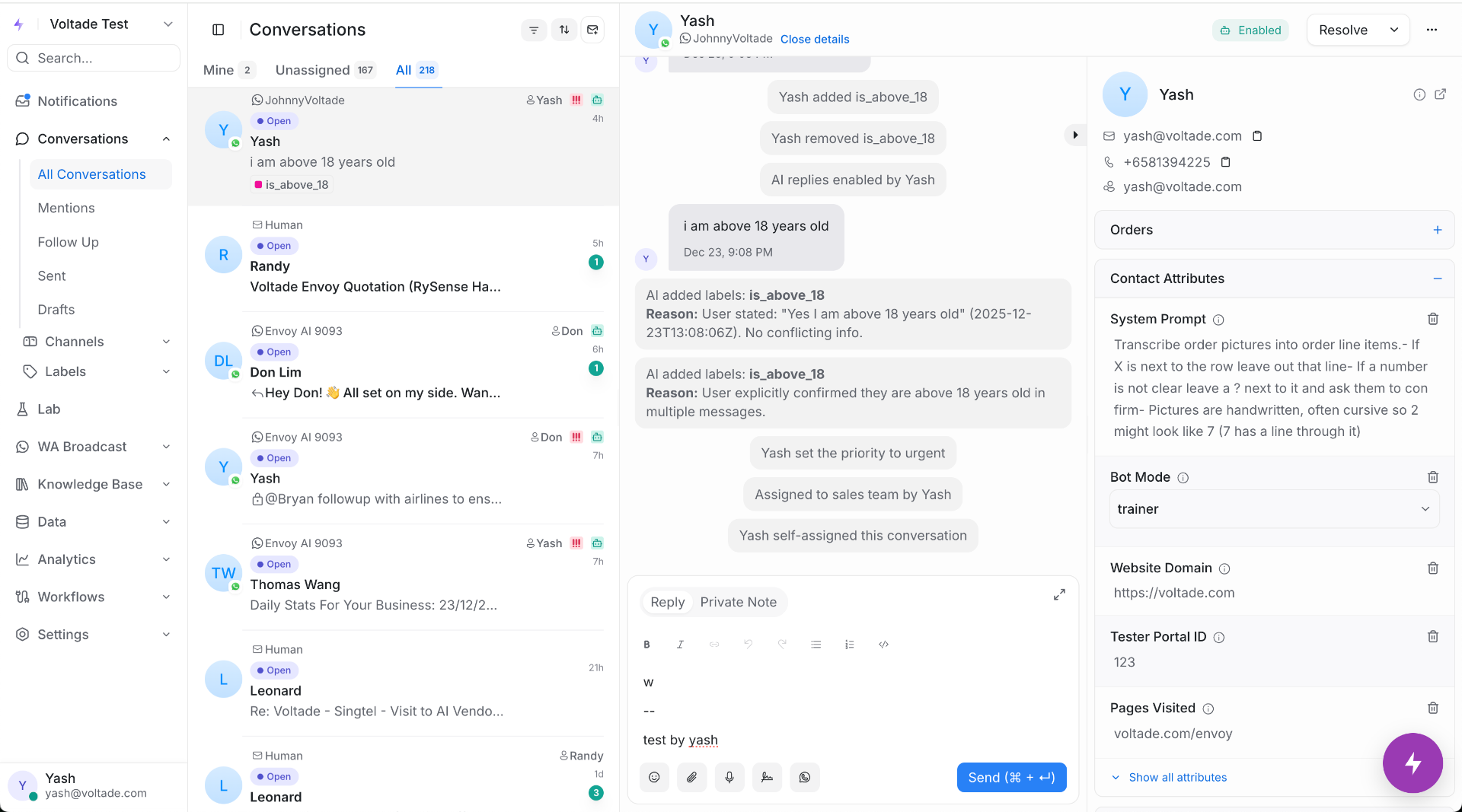Screen dimensions: 1462x812
Task: Switch editor to Private Note mode
Action: click(x=738, y=602)
